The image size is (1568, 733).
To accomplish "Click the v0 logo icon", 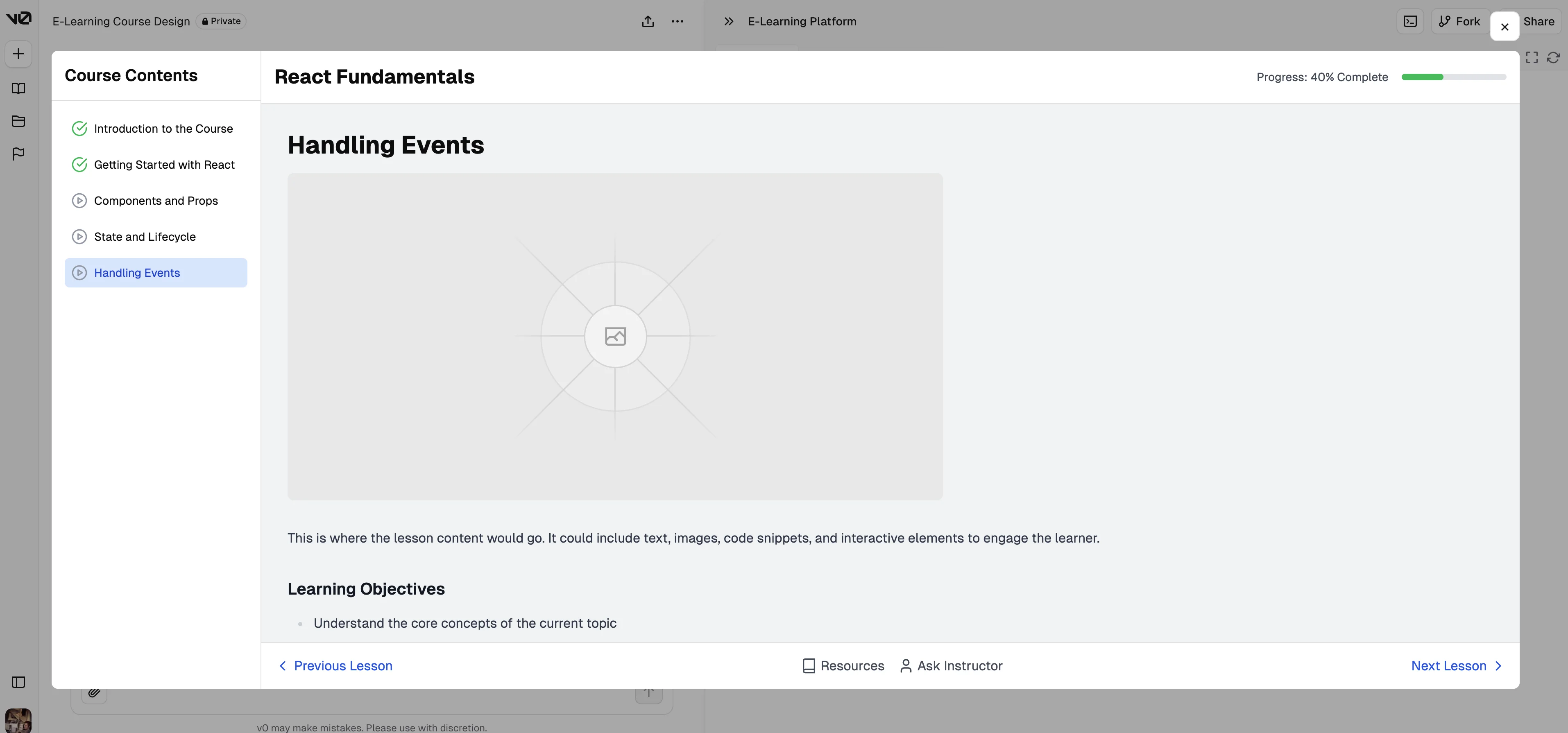I will point(18,18).
